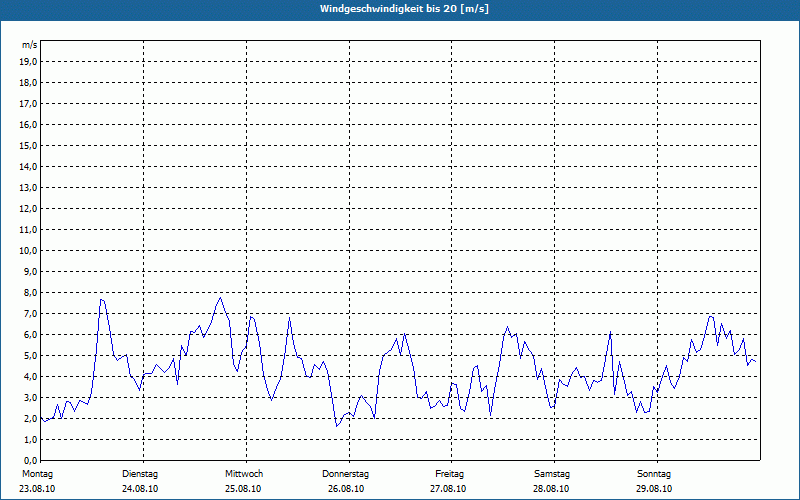800x500 pixels.
Task: Click the 18,0 y-axis label
Action: (x=28, y=83)
